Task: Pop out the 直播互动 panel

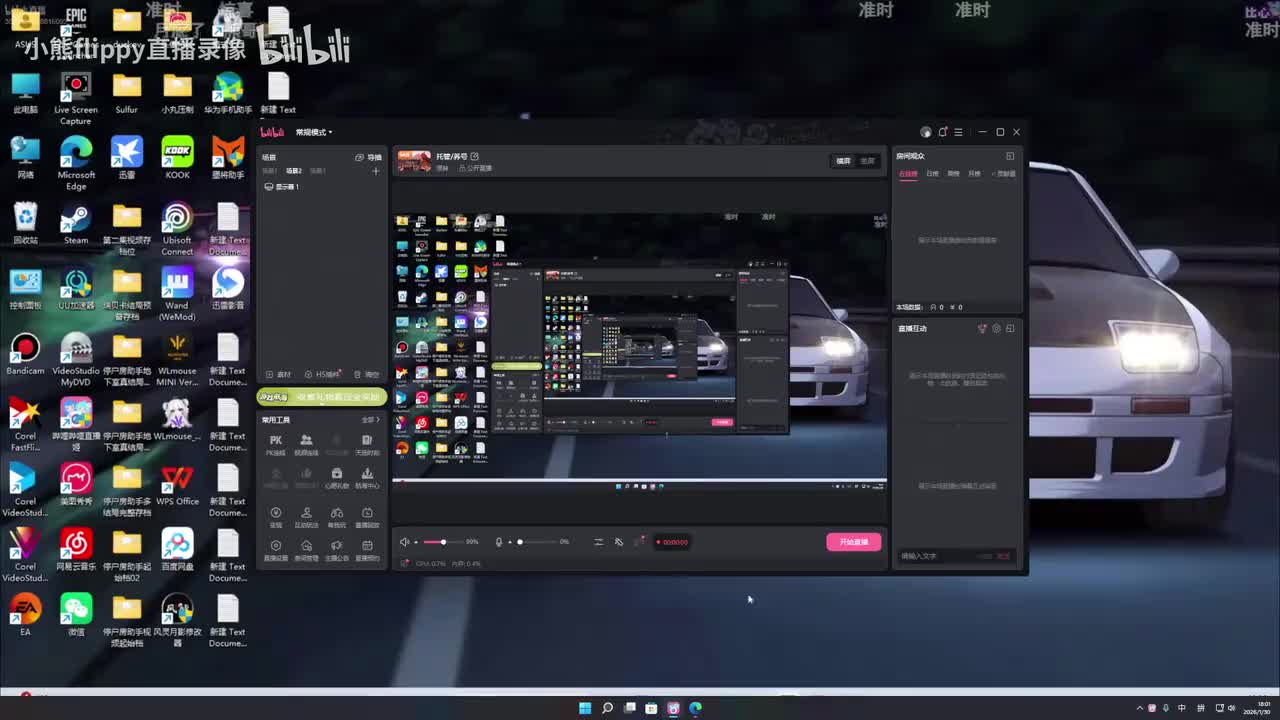Action: [1010, 328]
